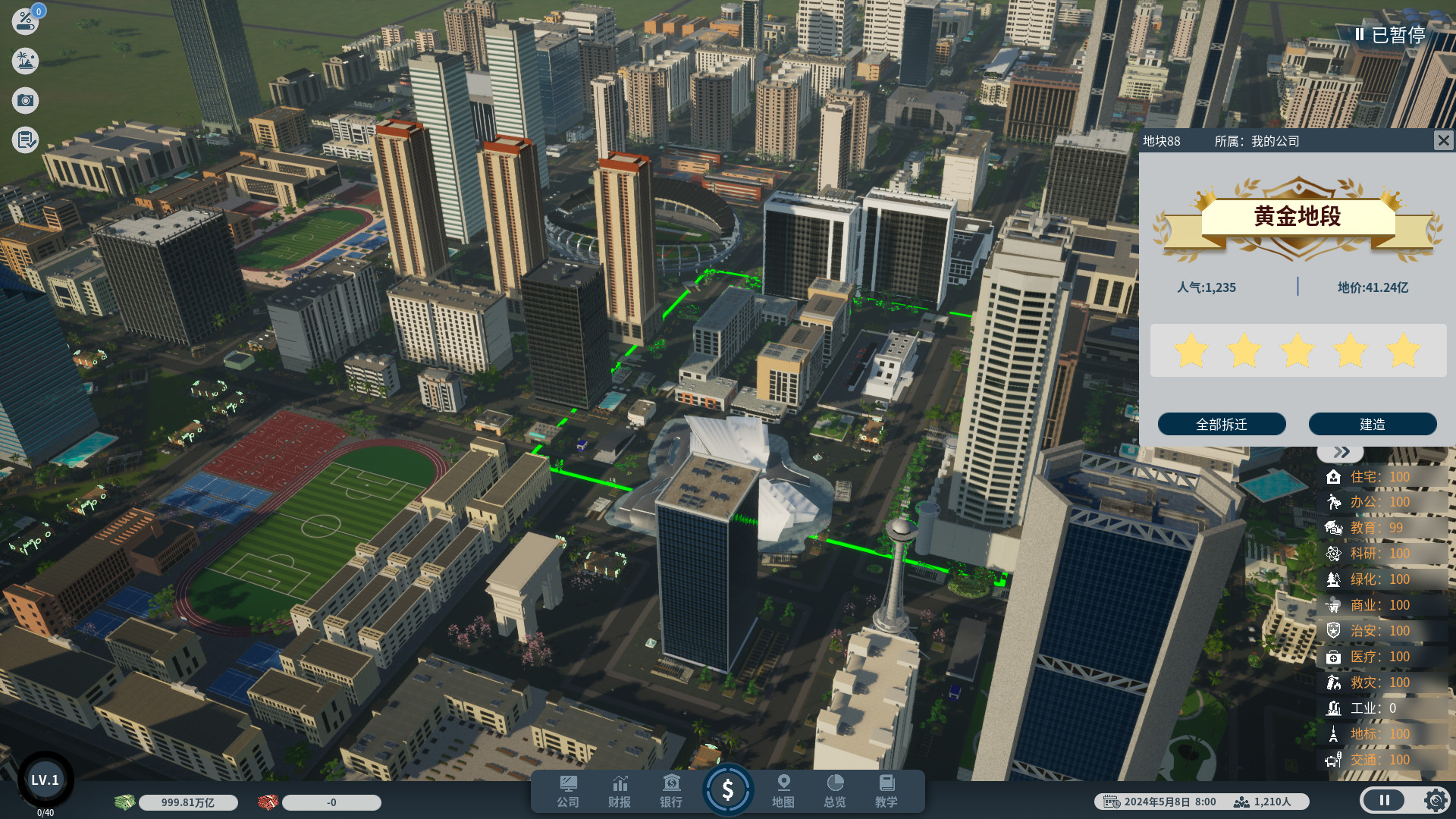Open the landscape scenery tool
Screen dimensions: 1456x819
25,61
